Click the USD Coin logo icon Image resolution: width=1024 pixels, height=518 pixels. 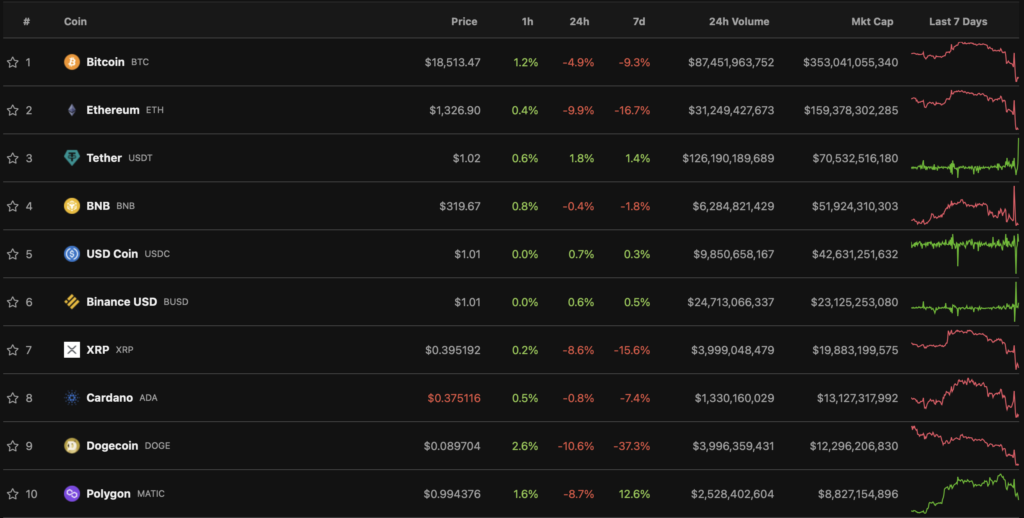pyautogui.click(x=72, y=254)
